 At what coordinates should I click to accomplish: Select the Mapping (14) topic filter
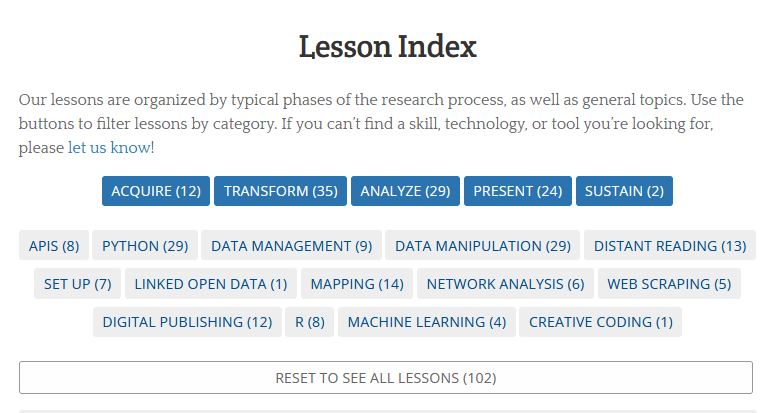click(357, 284)
